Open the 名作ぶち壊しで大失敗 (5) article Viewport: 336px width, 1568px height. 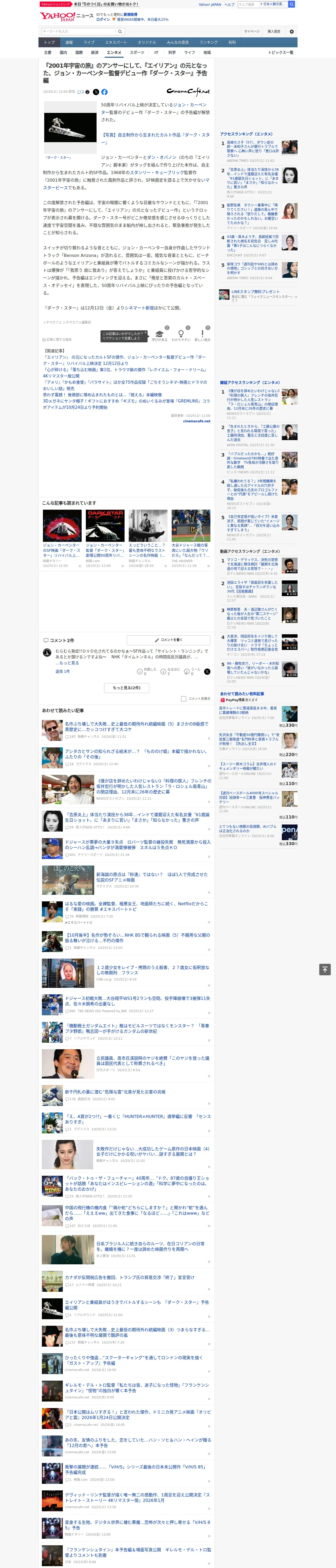click(137, 726)
